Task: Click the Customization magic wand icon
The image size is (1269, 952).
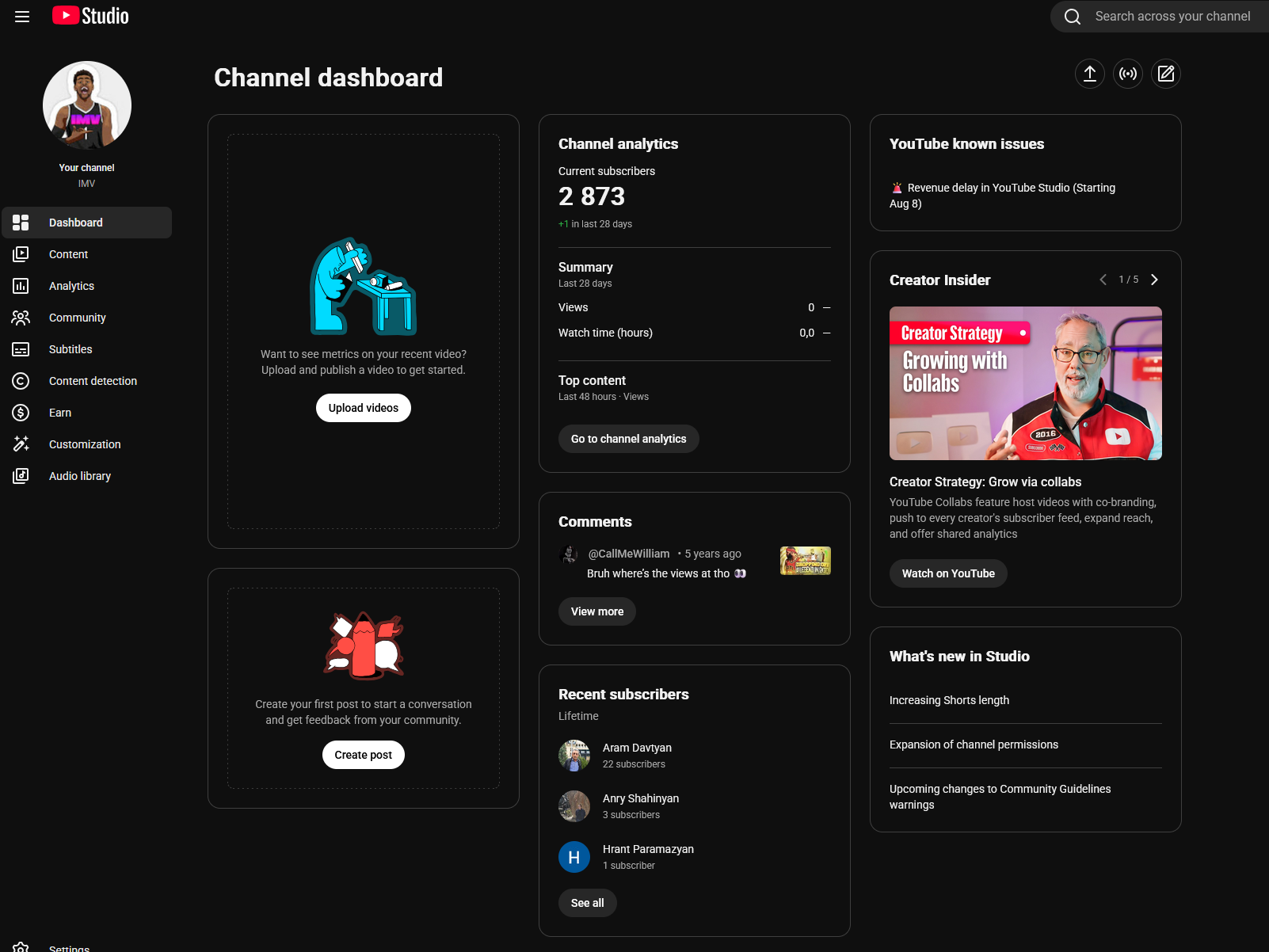Action: coord(21,444)
